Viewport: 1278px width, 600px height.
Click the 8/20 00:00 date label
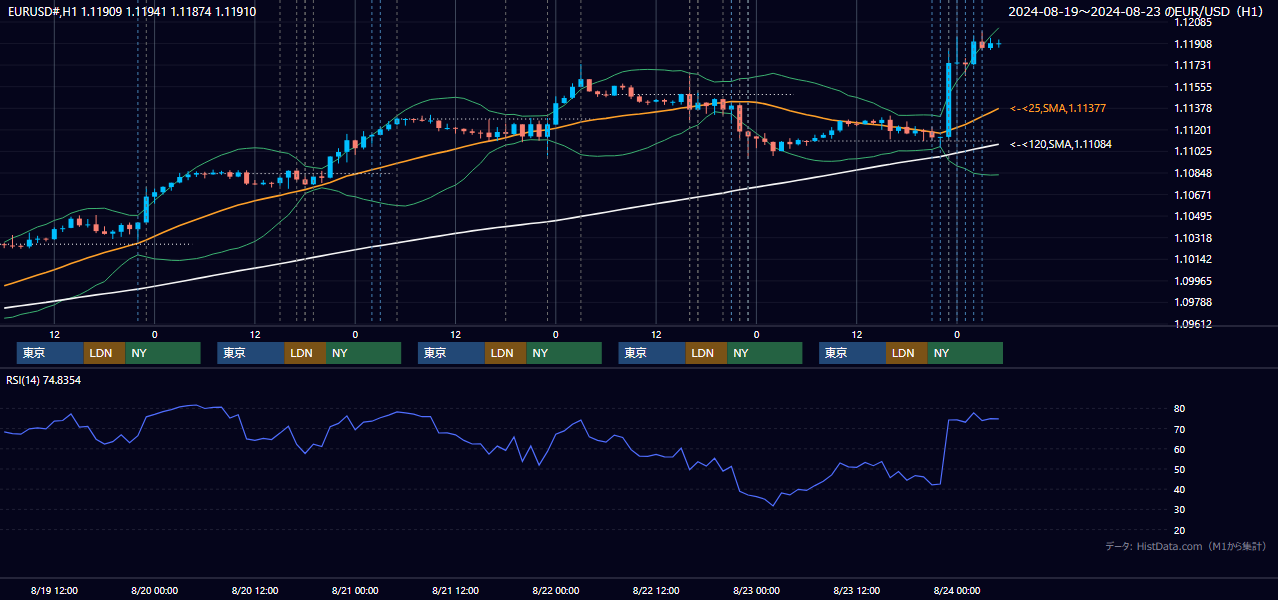point(155,590)
